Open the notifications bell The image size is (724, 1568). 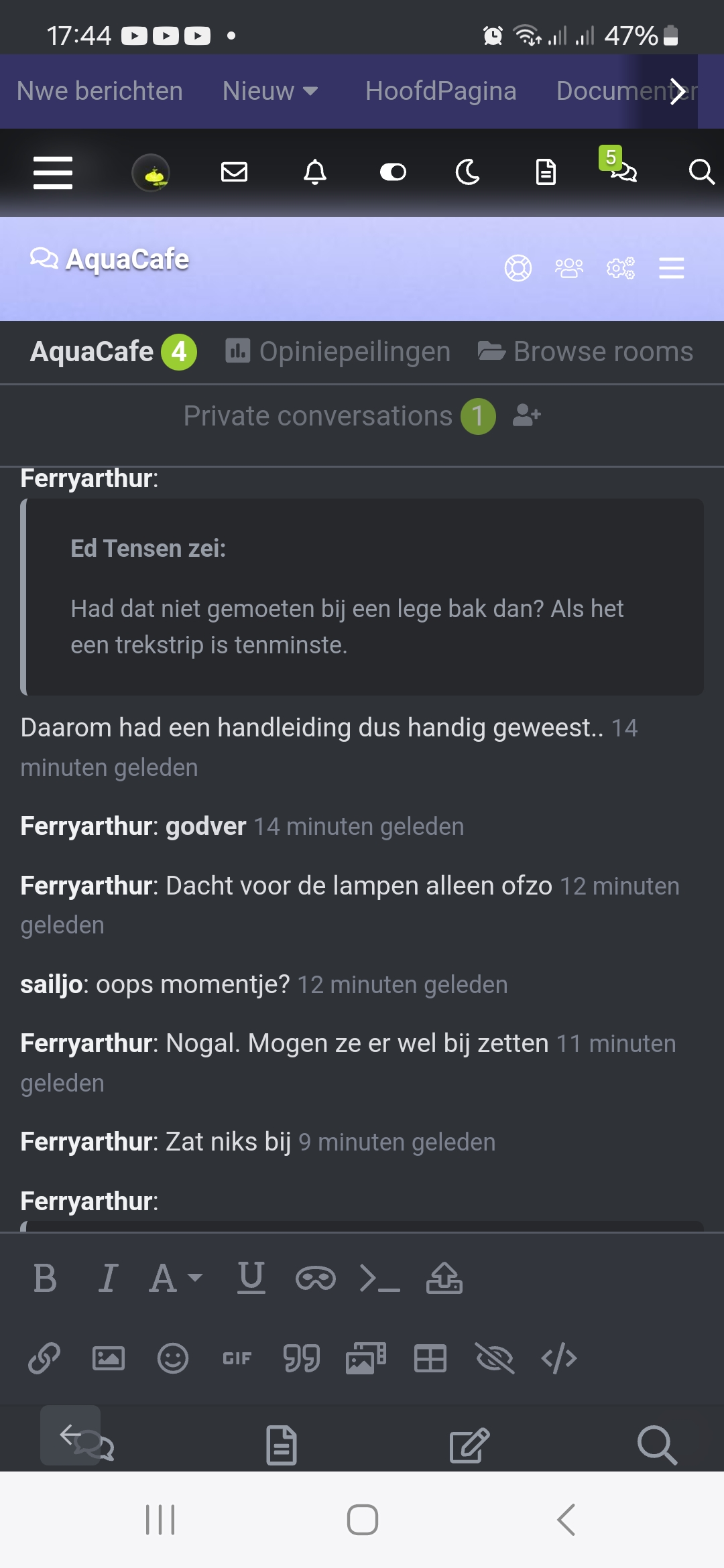314,172
